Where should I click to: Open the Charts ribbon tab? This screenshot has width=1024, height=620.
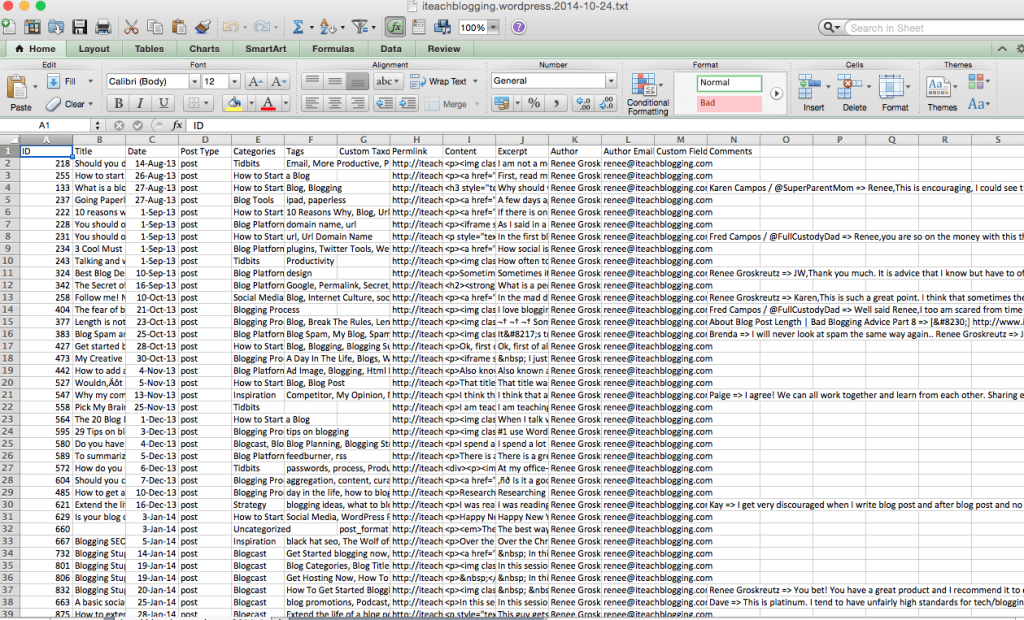click(204, 48)
